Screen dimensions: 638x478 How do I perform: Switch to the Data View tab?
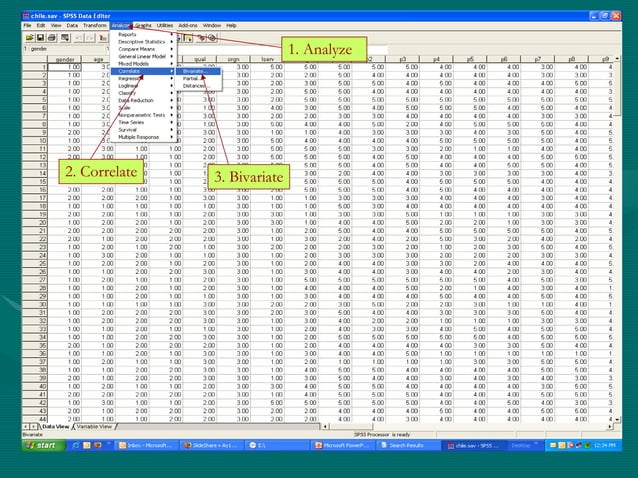(x=56, y=426)
